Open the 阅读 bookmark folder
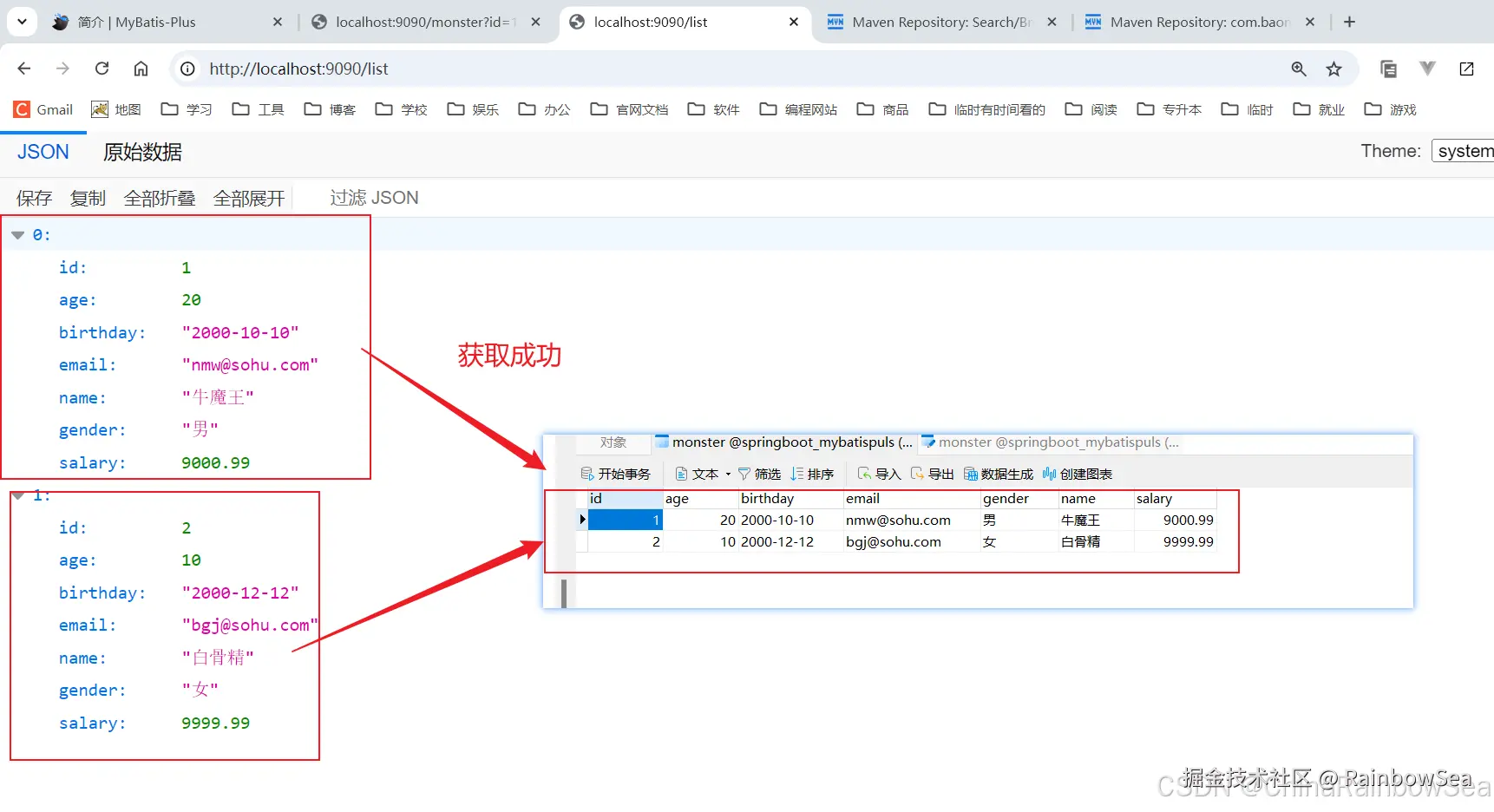The width and height of the screenshot is (1494, 812). (x=1091, y=109)
